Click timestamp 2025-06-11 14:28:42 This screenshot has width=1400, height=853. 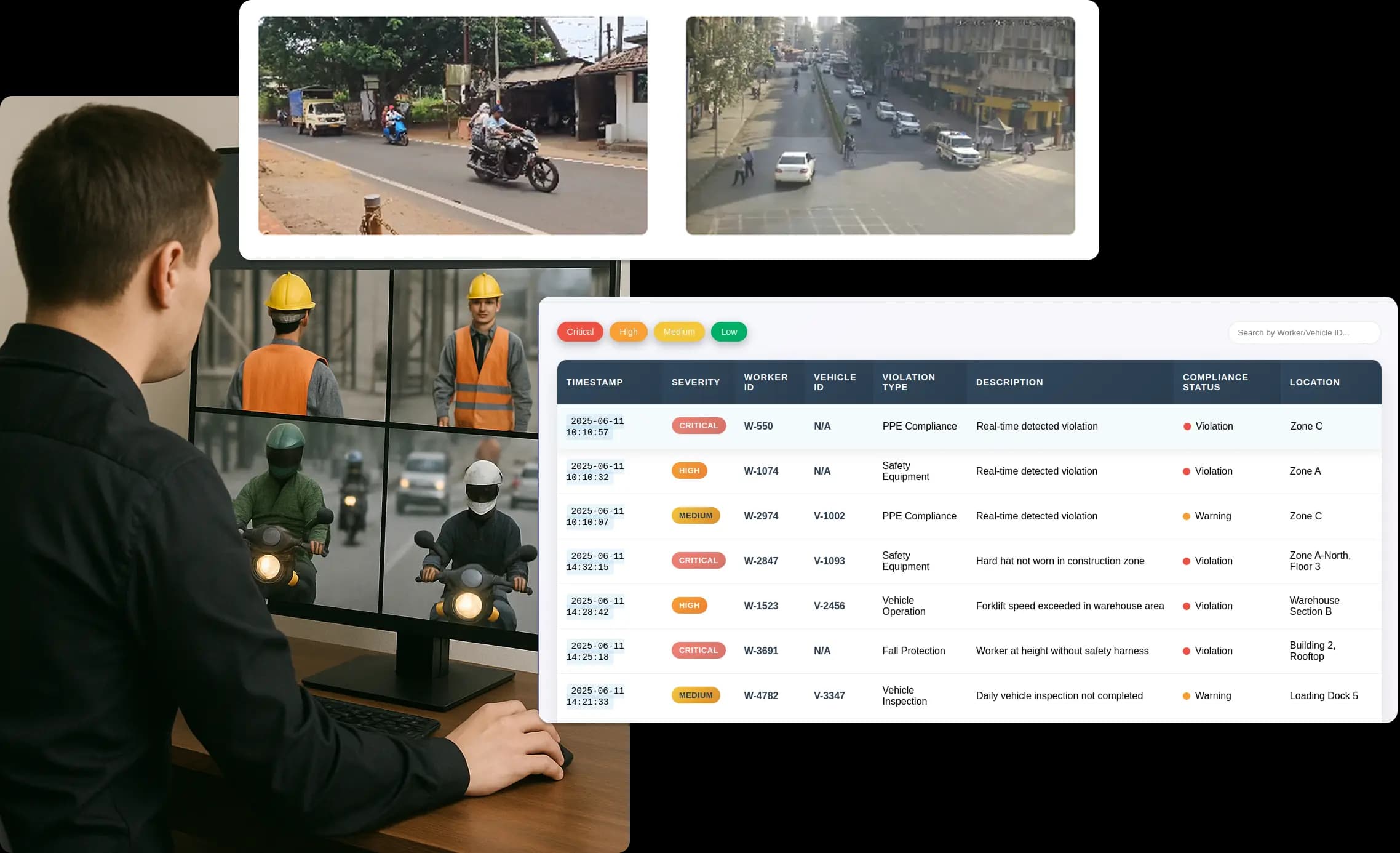coord(595,606)
